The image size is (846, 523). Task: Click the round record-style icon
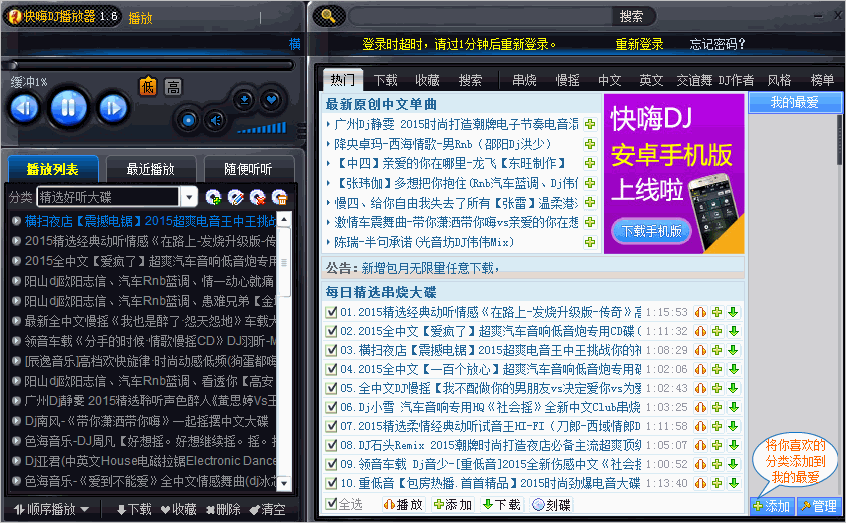(188, 120)
